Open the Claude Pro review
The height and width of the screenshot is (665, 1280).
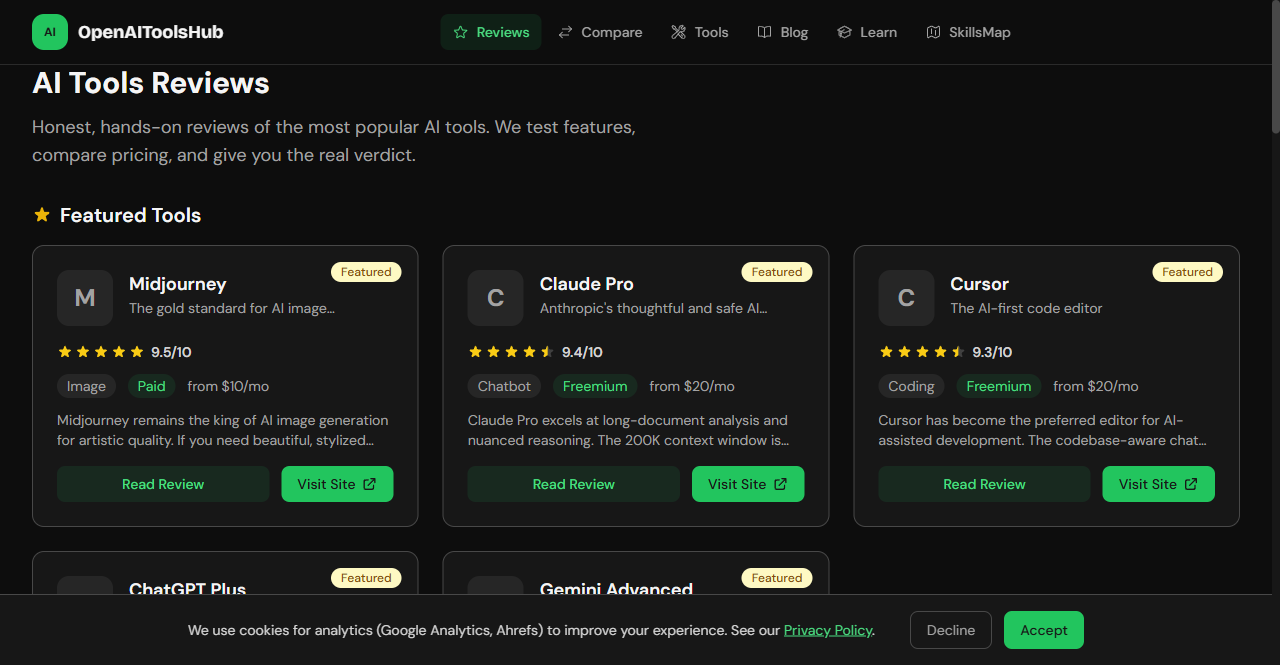click(x=573, y=484)
